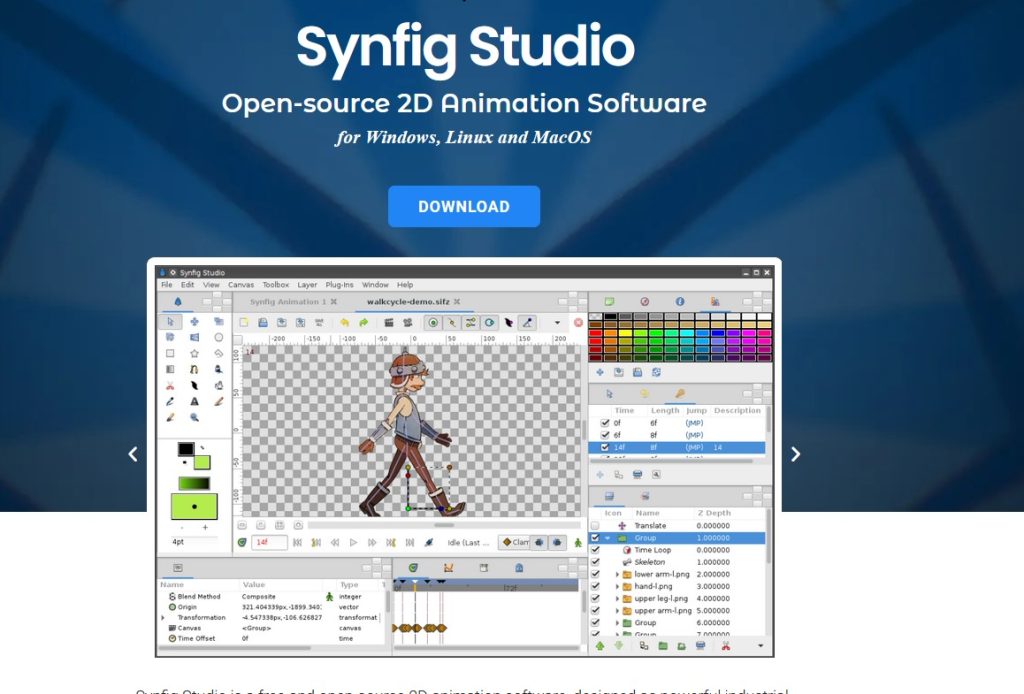Undo with the yellow arrow icon
The height and width of the screenshot is (694, 1024).
(344, 323)
